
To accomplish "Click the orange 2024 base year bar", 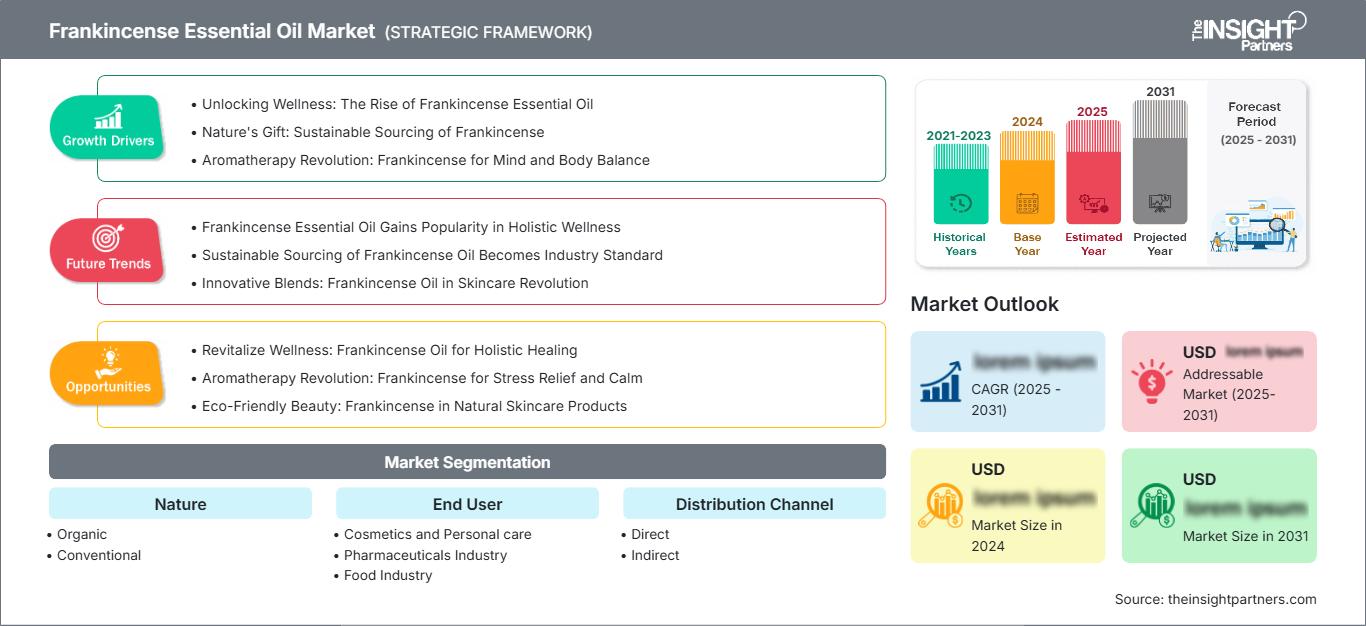I will click(1027, 177).
